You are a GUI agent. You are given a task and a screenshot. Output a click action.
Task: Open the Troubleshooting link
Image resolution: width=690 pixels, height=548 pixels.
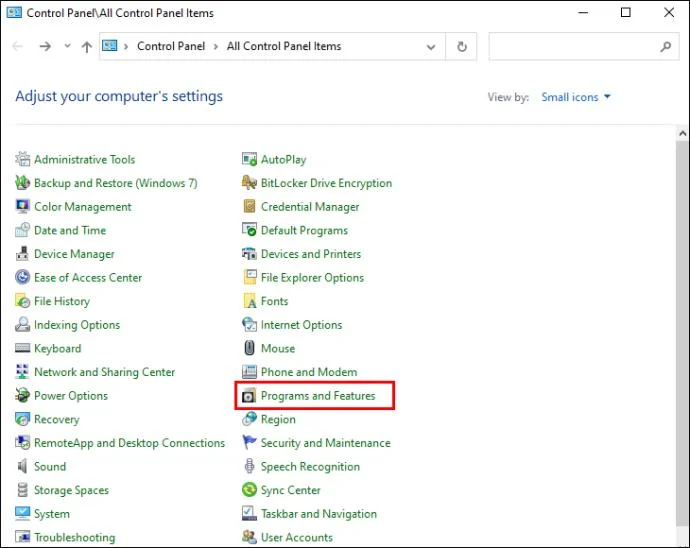click(x=74, y=537)
